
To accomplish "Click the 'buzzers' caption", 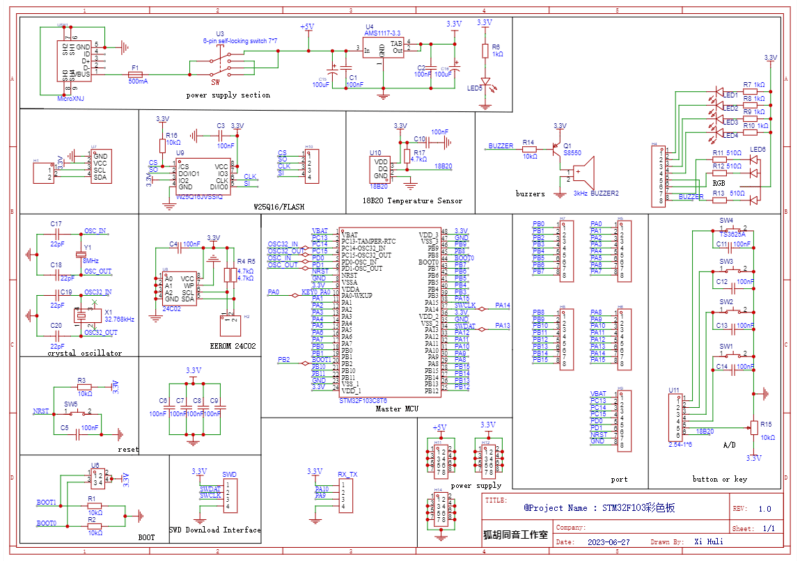I will pyautogui.click(x=530, y=194).
